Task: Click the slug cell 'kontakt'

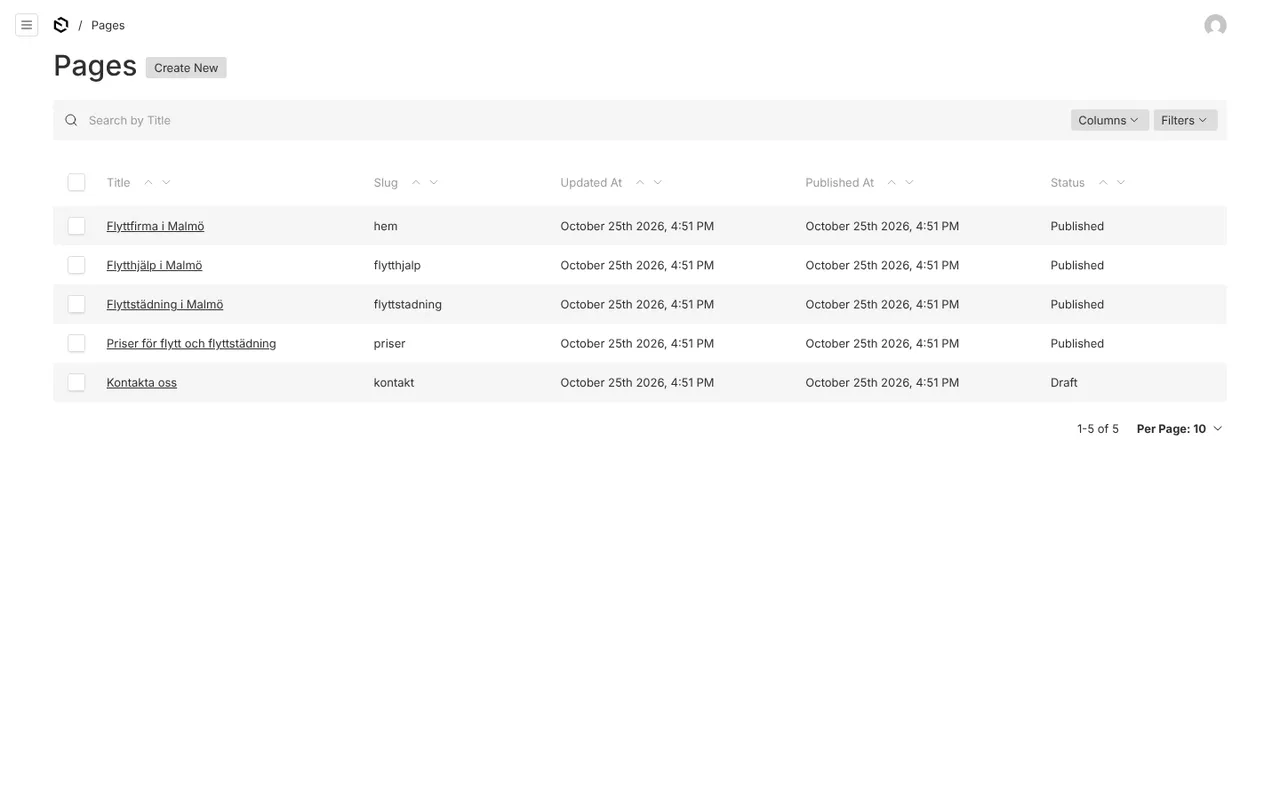Action: [x=394, y=382]
